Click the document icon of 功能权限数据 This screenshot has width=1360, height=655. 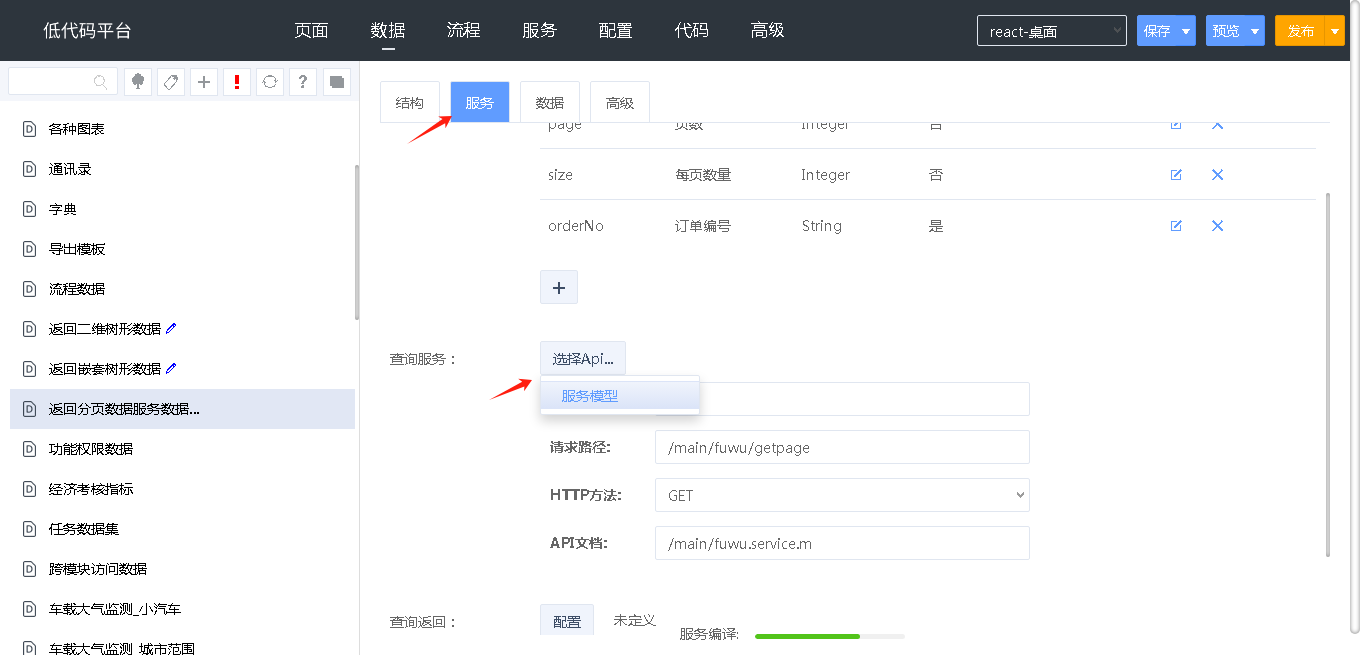[29, 449]
